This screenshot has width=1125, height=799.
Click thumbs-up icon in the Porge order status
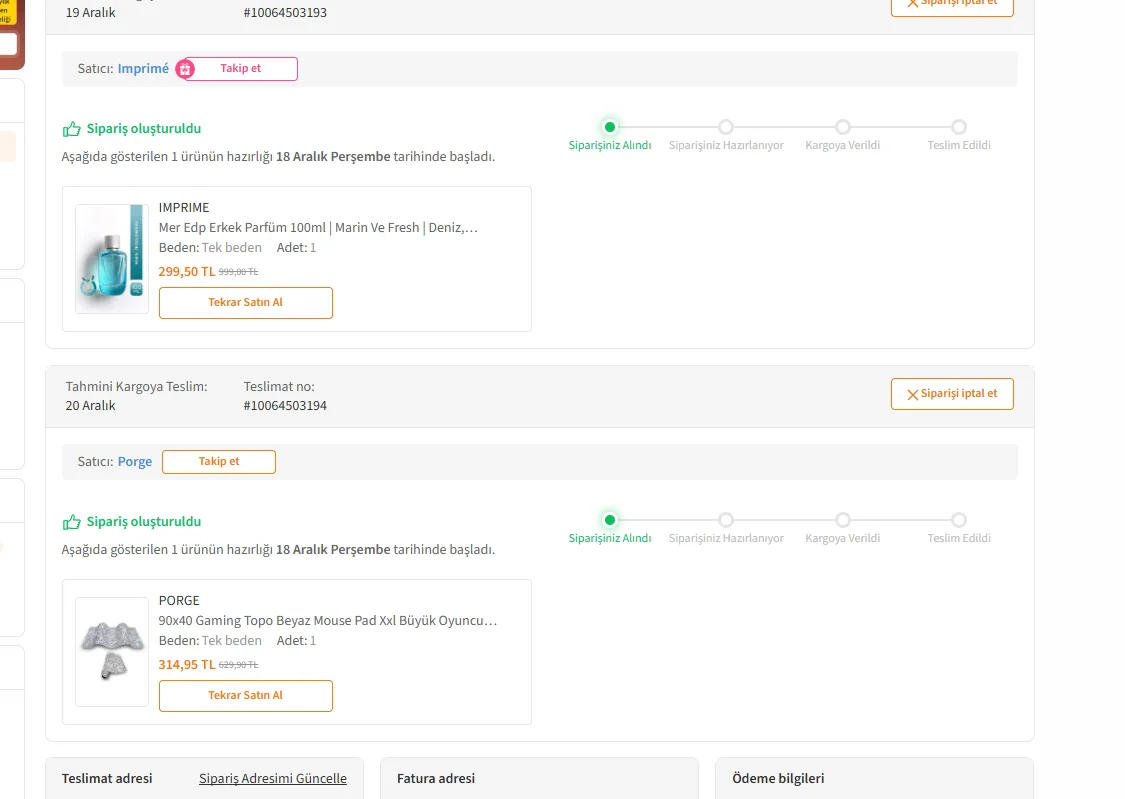(72, 522)
